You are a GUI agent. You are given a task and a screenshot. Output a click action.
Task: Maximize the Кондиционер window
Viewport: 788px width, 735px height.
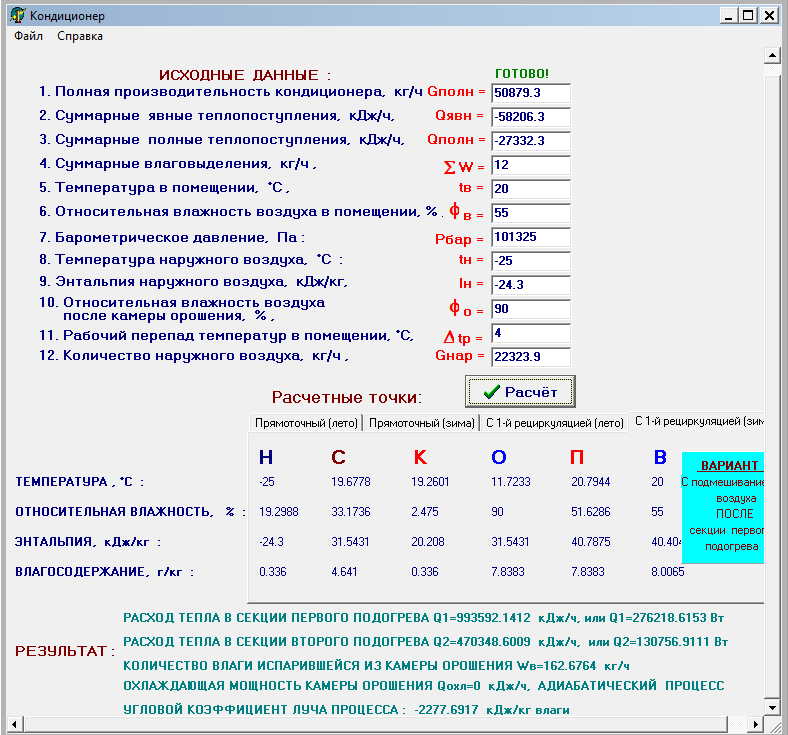click(748, 16)
